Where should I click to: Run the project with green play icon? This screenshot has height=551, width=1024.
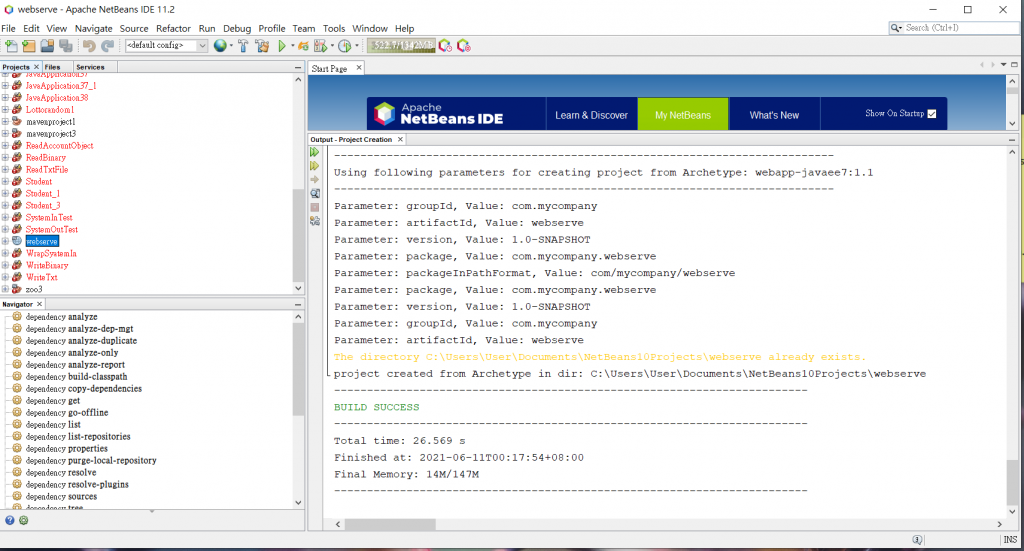pos(282,46)
